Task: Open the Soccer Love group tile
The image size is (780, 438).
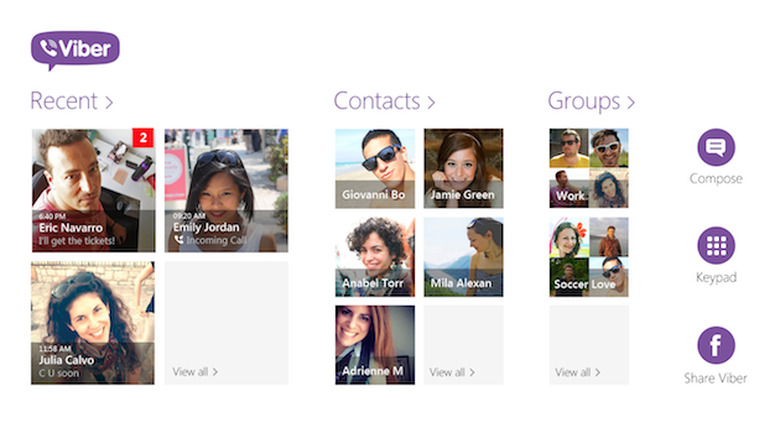Action: (x=589, y=257)
